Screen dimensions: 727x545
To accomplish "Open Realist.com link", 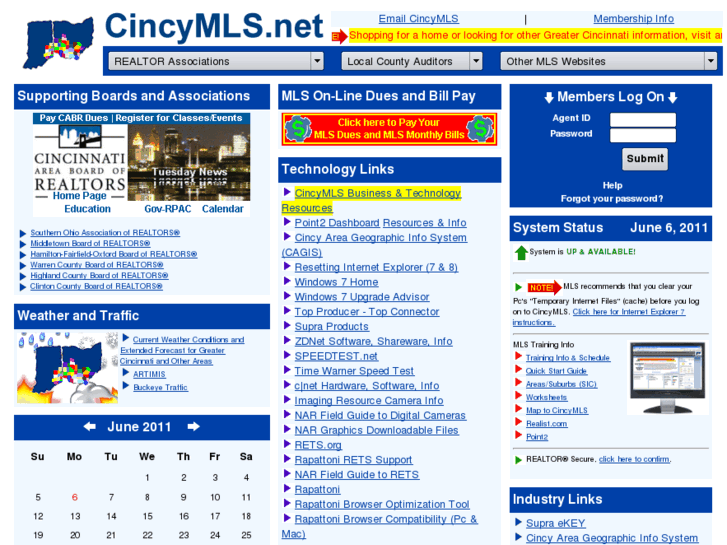I will pyautogui.click(x=547, y=423).
